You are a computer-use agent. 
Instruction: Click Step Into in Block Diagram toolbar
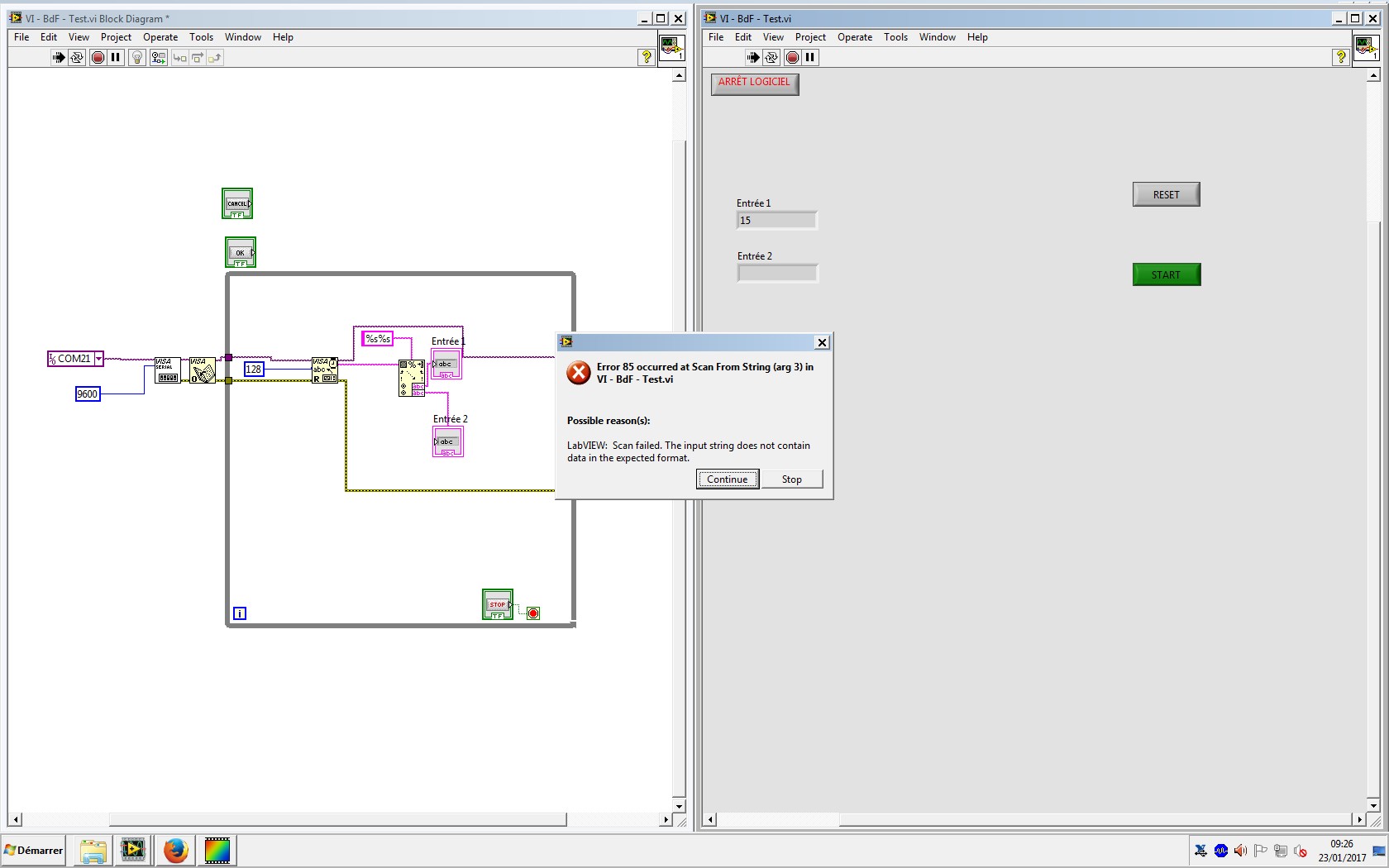pyautogui.click(x=179, y=57)
